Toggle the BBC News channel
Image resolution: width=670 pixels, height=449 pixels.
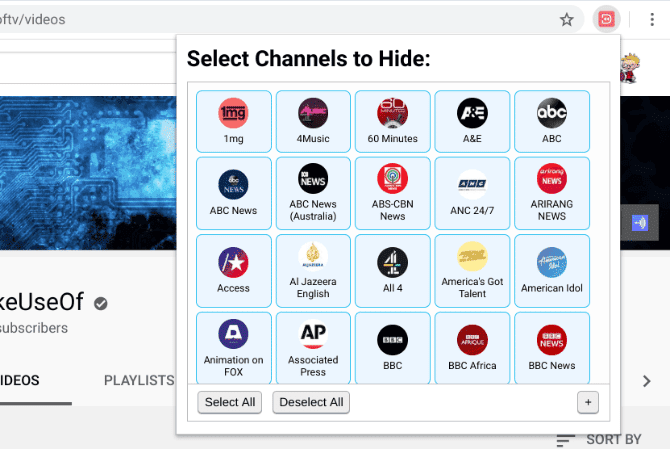point(552,348)
